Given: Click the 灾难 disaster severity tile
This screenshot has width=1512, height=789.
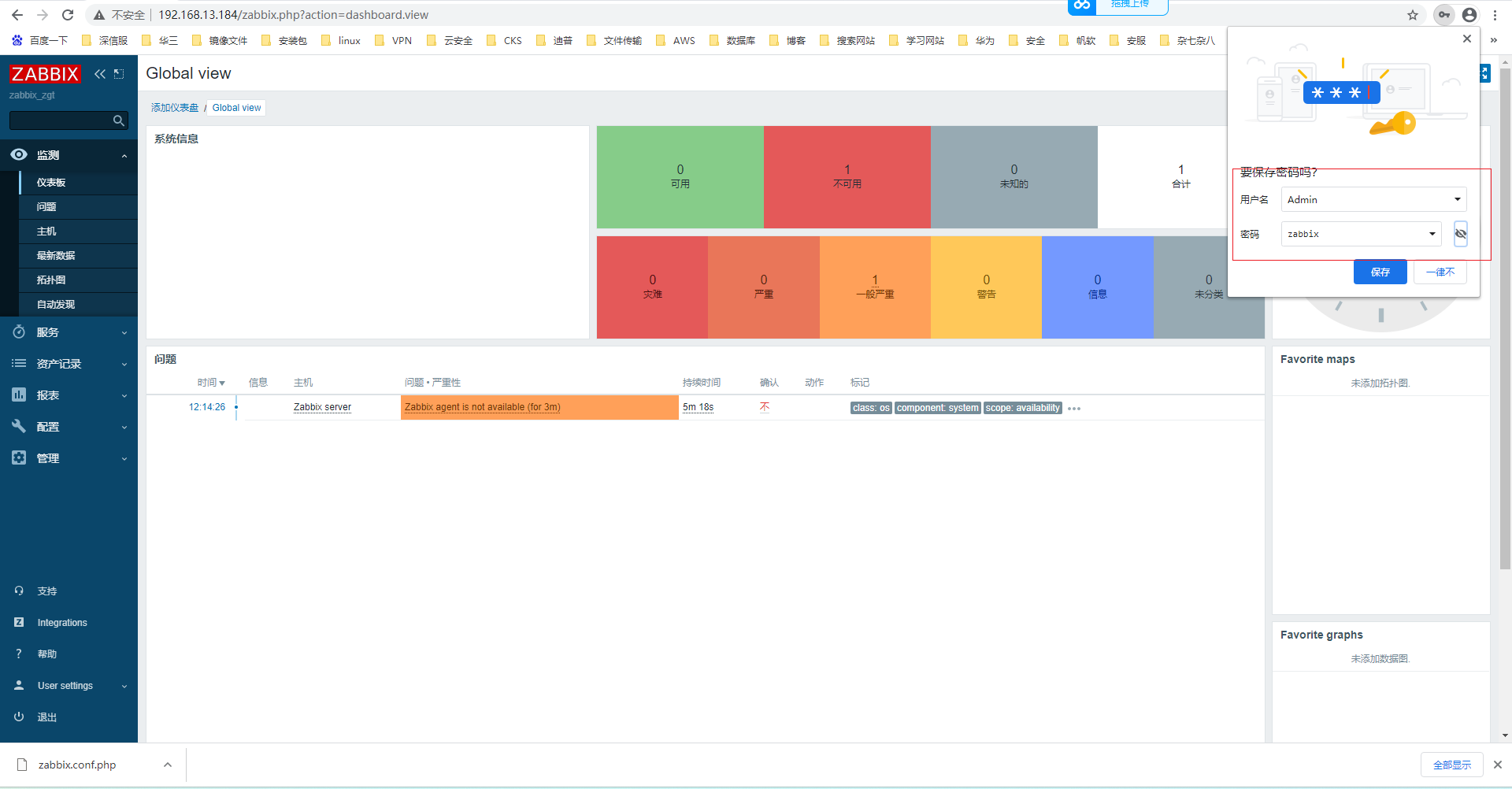Looking at the screenshot, I should click(x=652, y=287).
